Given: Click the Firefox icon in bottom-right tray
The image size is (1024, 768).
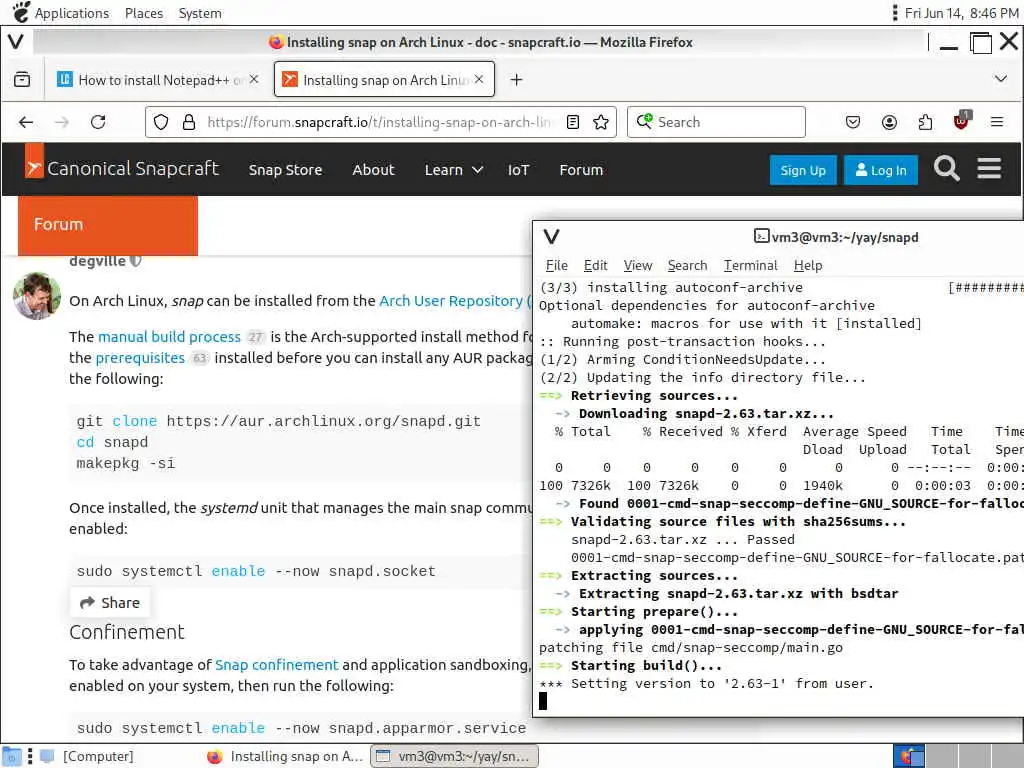Looking at the screenshot, I should [909, 756].
